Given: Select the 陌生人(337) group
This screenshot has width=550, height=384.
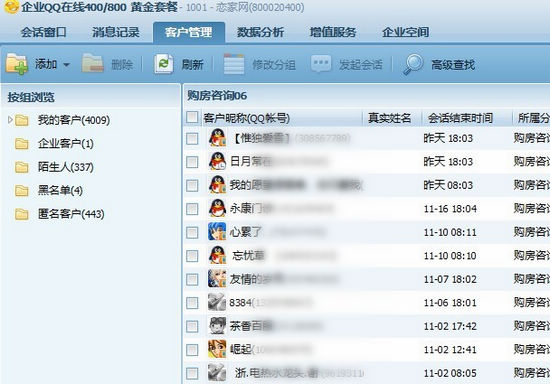Looking at the screenshot, I should click(66, 167).
